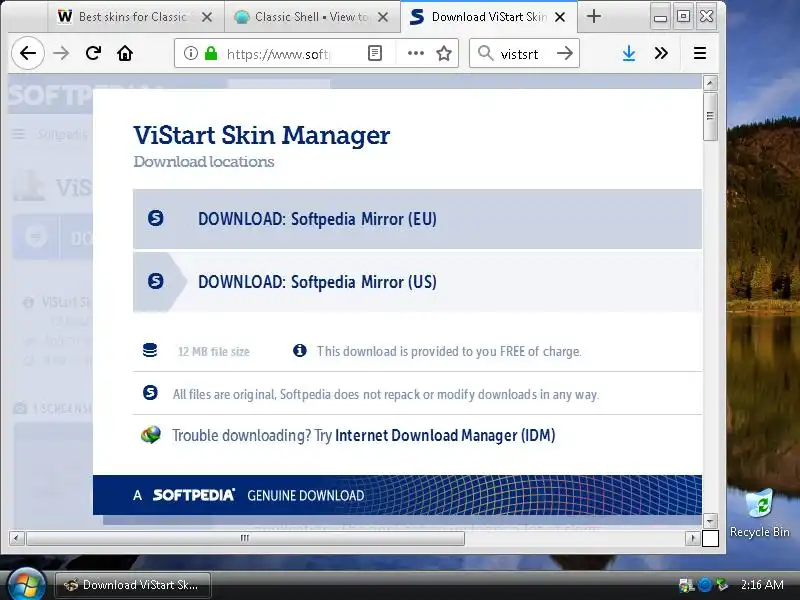Viewport: 800px width, 600px height.
Task: Click the vertical scrollbar thumb
Action: [x=710, y=116]
